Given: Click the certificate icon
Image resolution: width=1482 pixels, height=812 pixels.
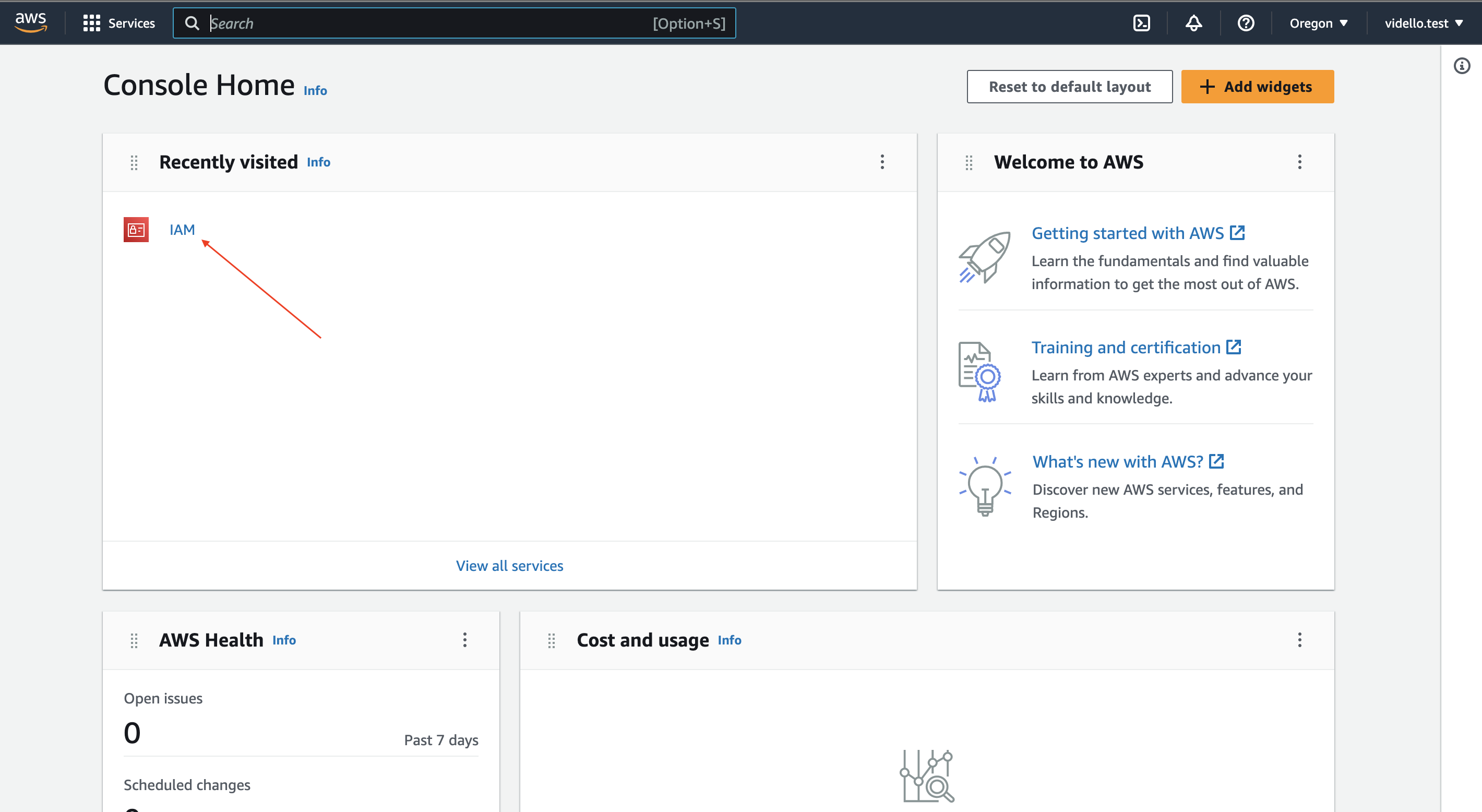Looking at the screenshot, I should 979,371.
